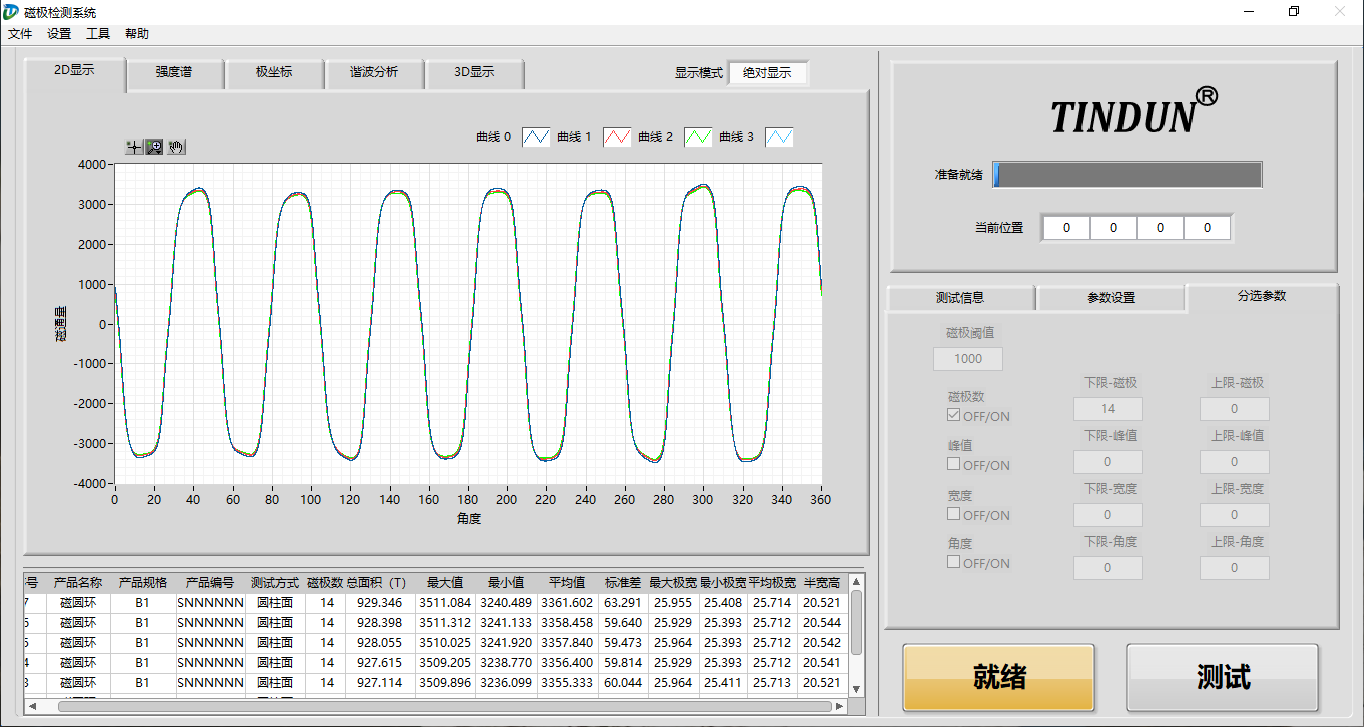Open the 设置 menu
This screenshot has height=727, width=1364.
coord(59,33)
